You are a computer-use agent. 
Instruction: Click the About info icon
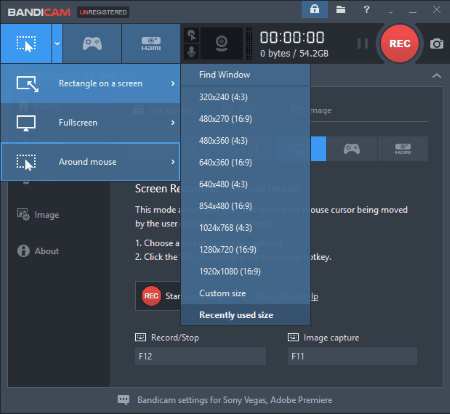click(23, 251)
